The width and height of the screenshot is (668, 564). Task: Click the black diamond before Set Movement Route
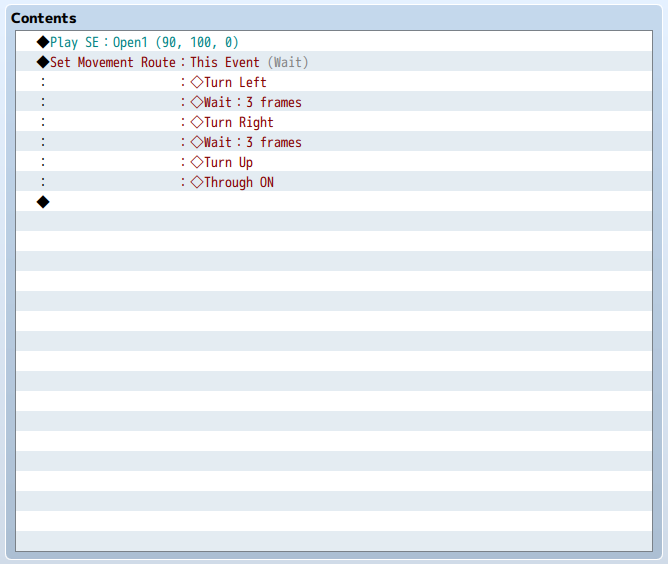pos(43,62)
